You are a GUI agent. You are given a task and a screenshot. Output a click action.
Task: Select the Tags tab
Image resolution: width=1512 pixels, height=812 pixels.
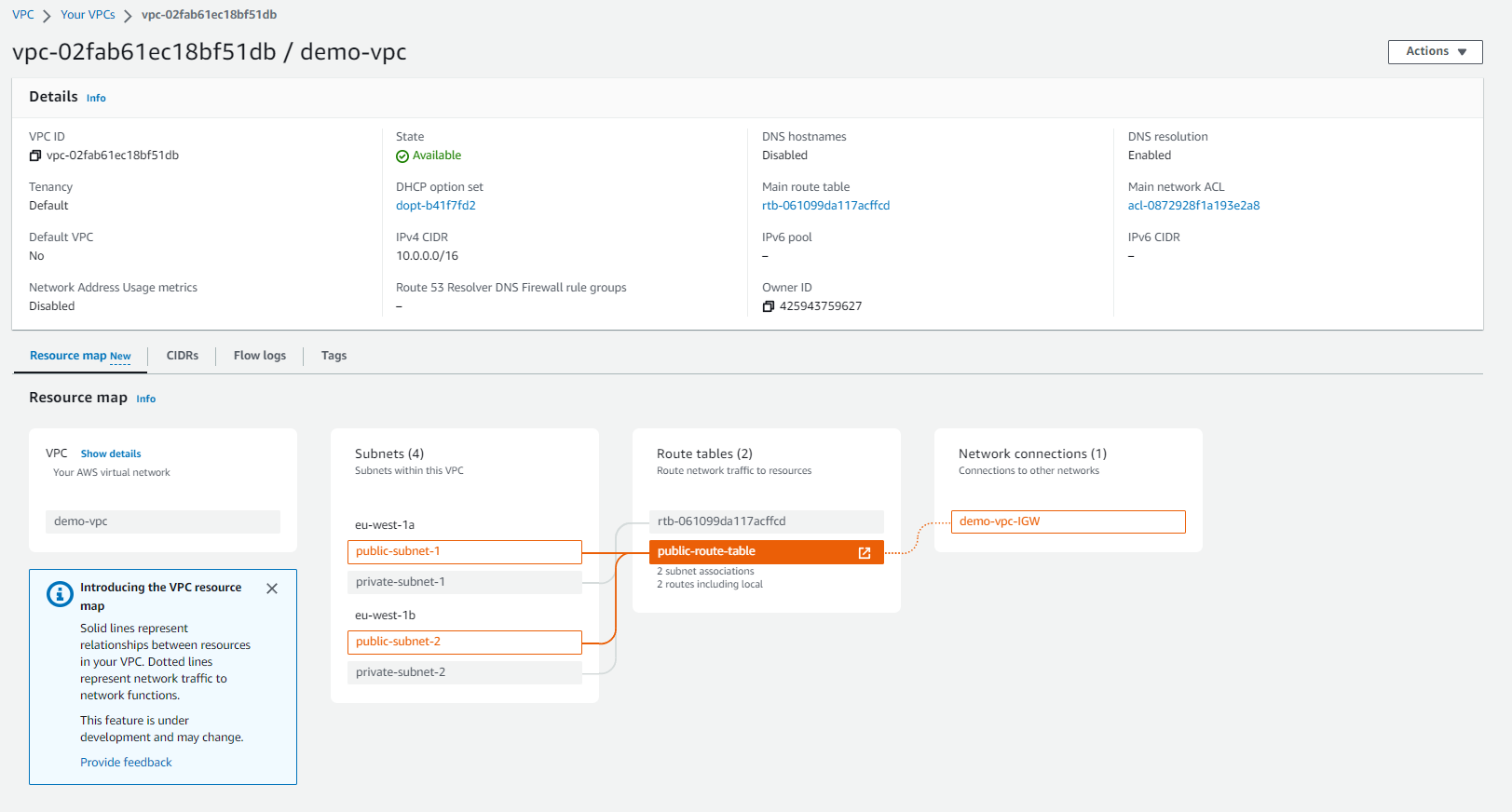334,356
